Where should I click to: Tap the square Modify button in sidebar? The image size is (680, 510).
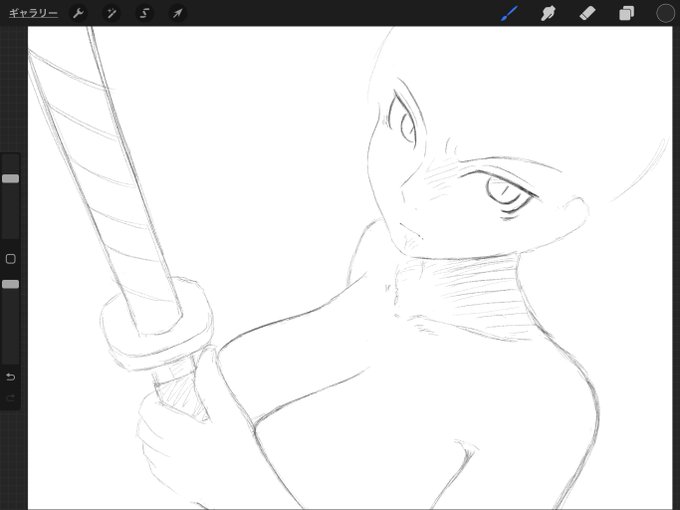[10, 259]
